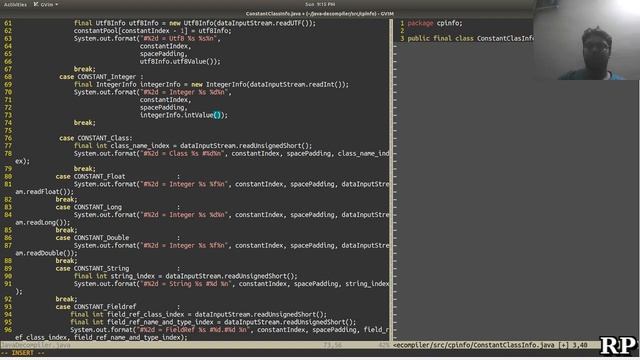Click the '#%2d = Class %s #%d%n' format string
This screenshot has height=360, width=640.
182,153
